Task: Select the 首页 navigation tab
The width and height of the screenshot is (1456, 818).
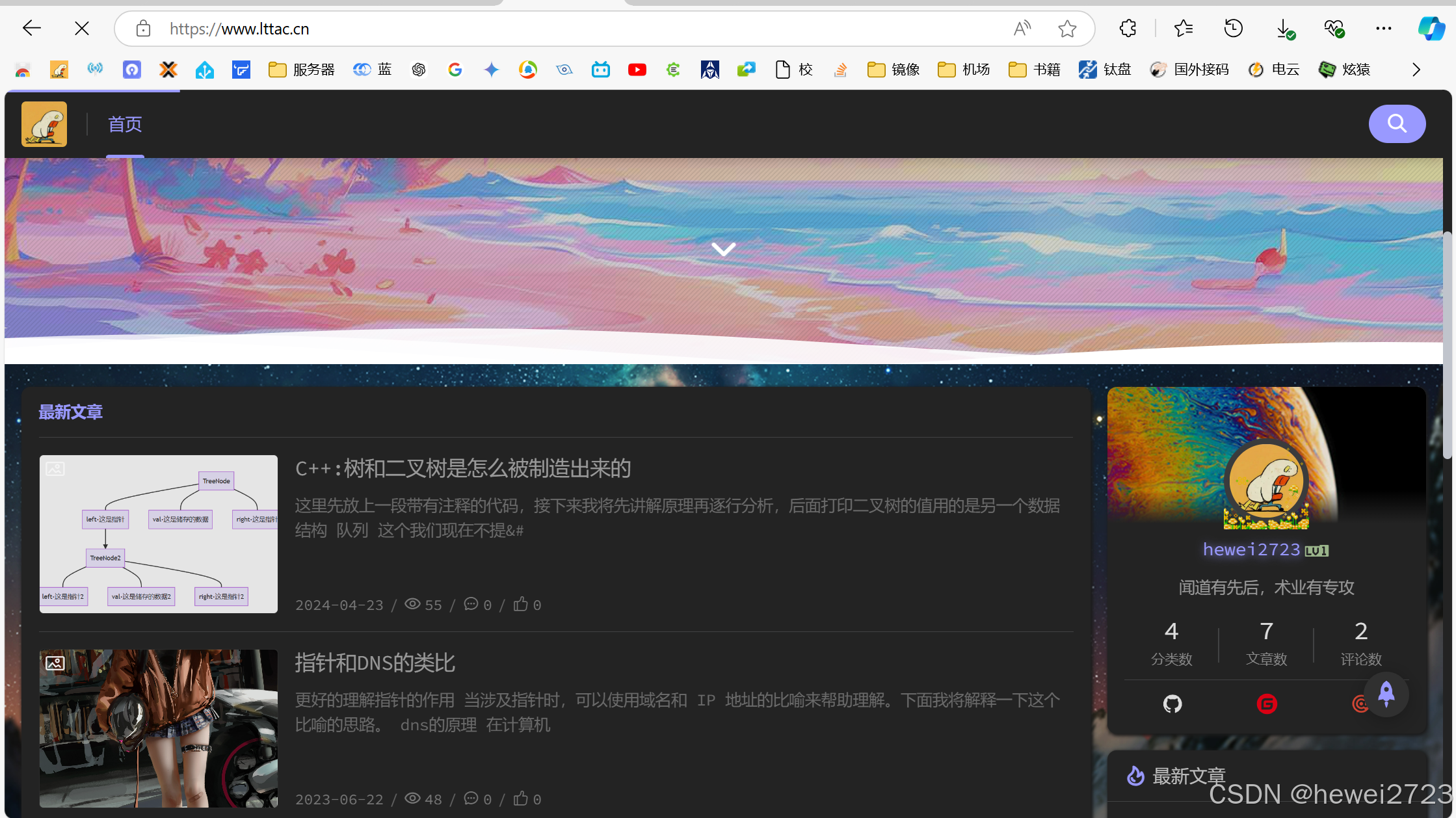Action: click(x=125, y=124)
